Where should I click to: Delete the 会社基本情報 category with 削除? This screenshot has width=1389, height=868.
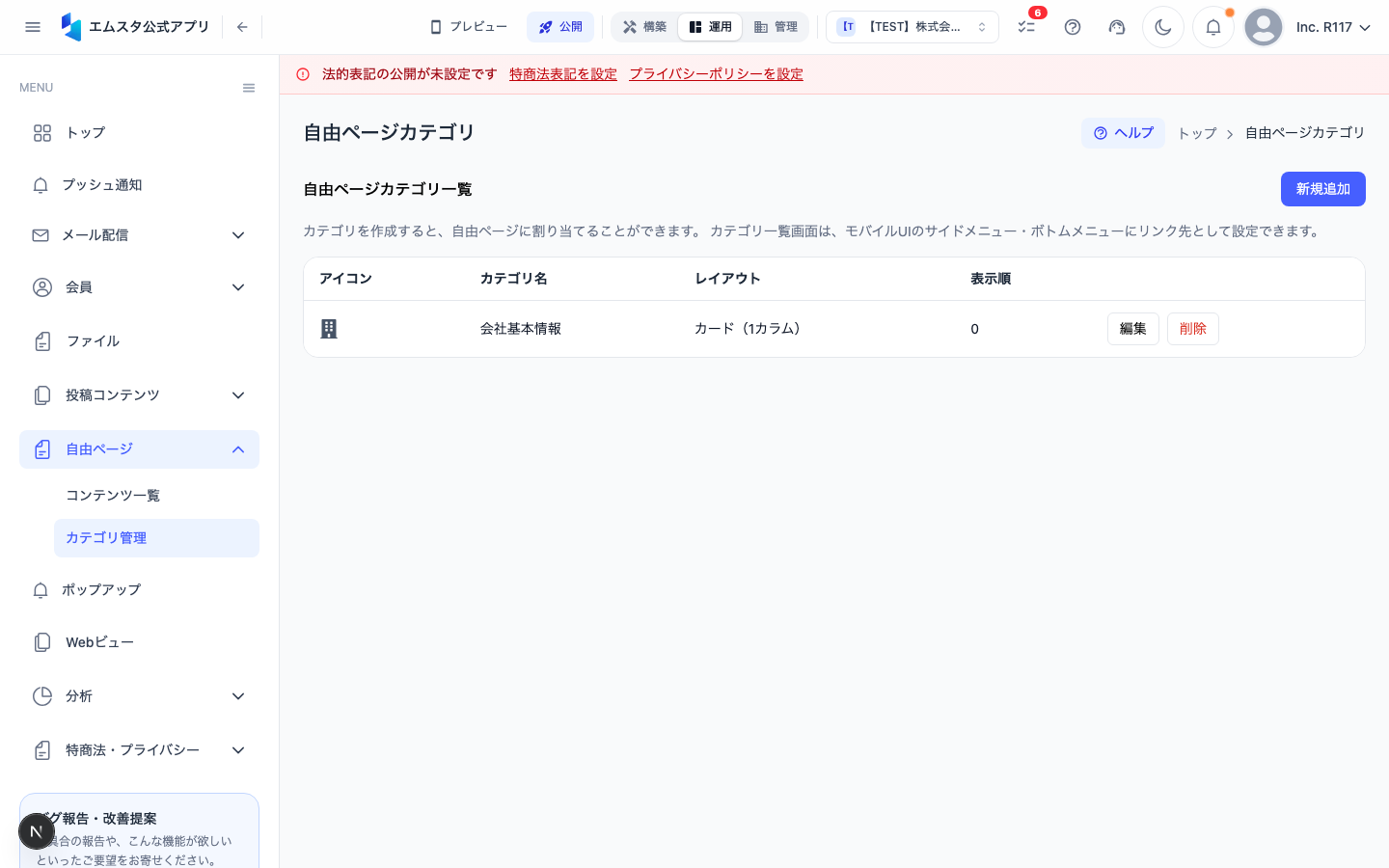pyautogui.click(x=1193, y=329)
